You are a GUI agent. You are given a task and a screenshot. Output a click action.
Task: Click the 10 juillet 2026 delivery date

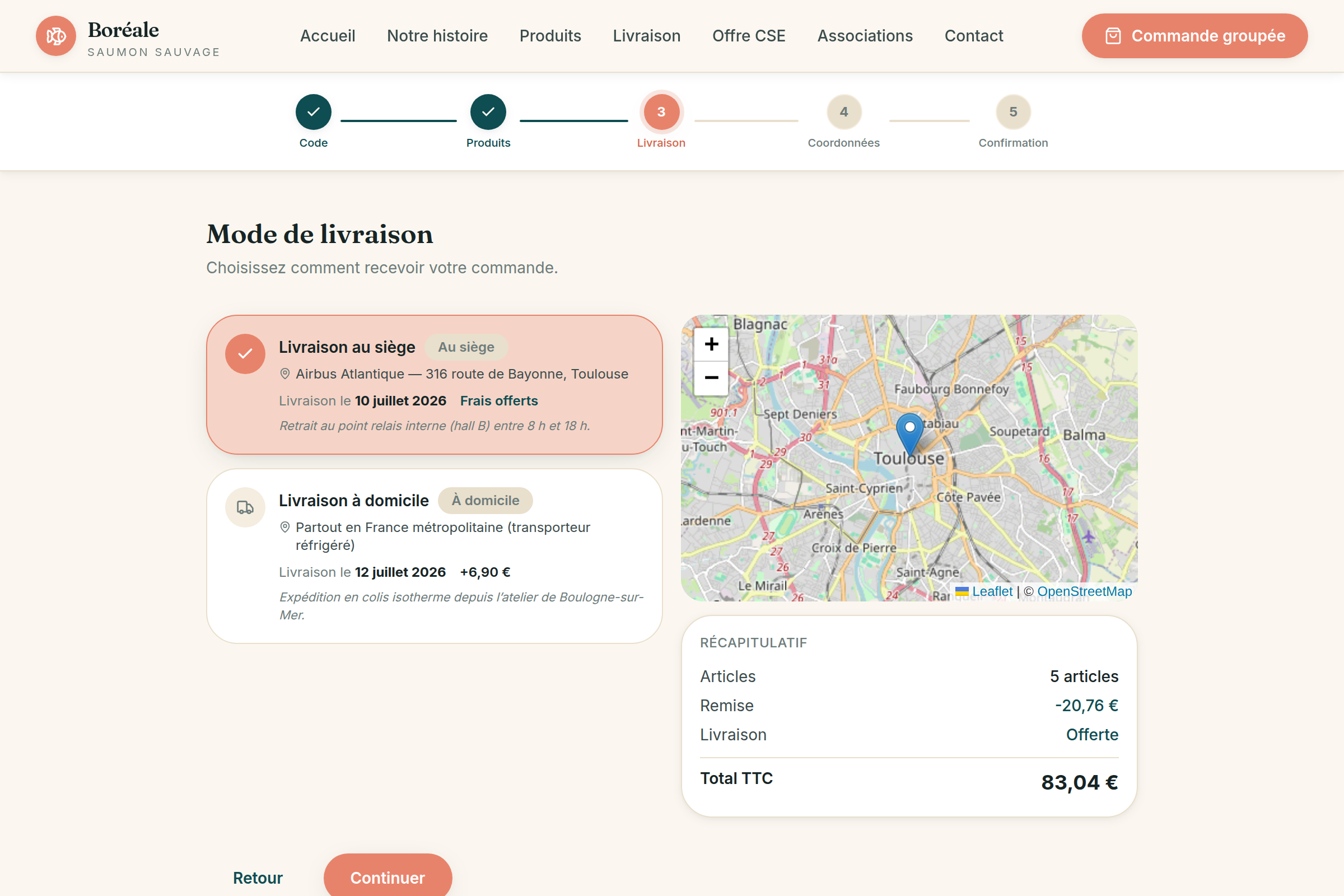coord(400,401)
